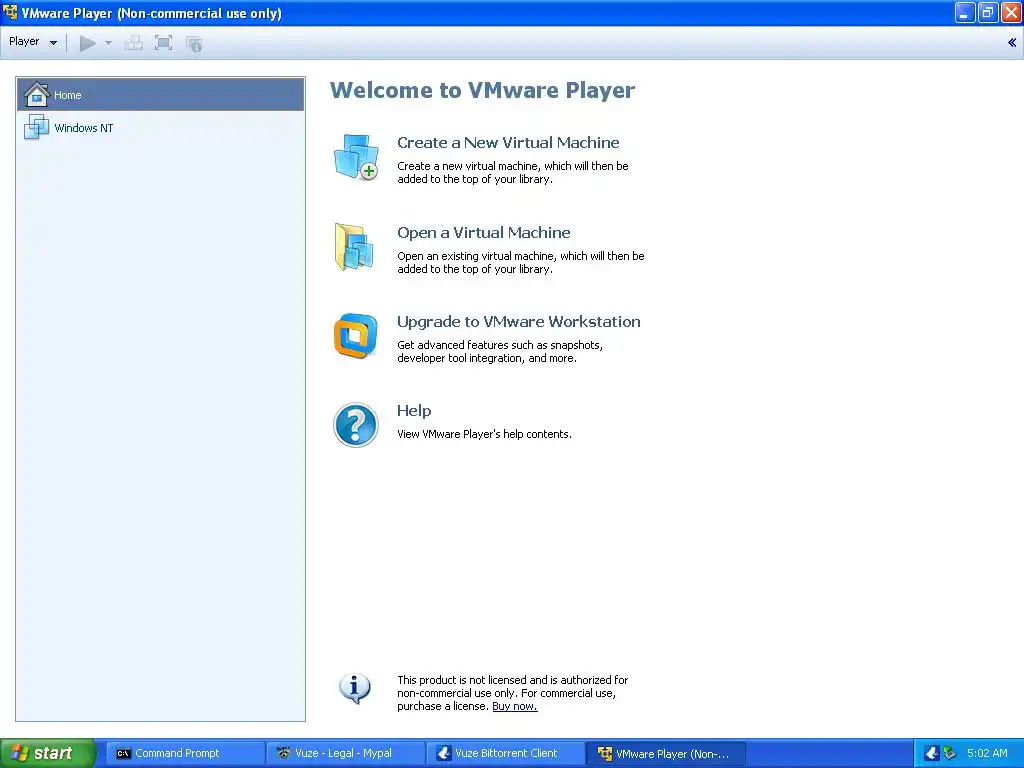Click the Open a Virtual Machine folder icon
The width and height of the screenshot is (1024, 768).
tap(355, 247)
